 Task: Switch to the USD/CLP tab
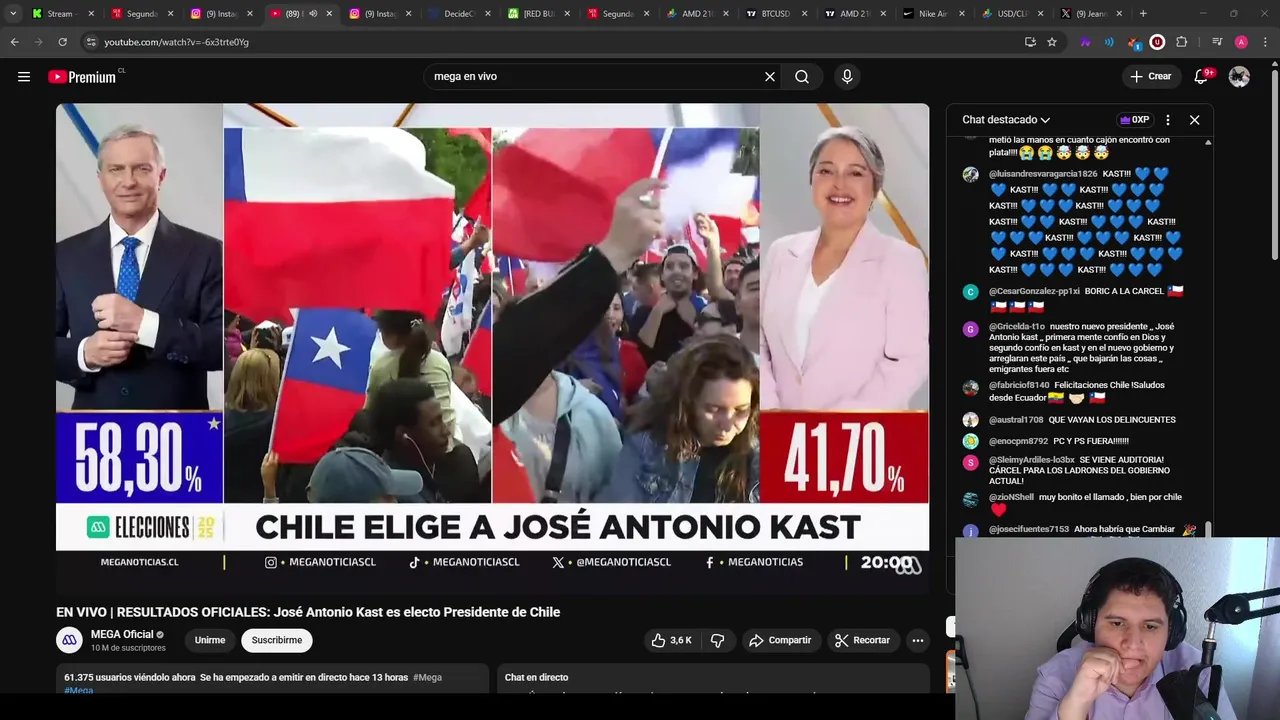click(x=1010, y=14)
